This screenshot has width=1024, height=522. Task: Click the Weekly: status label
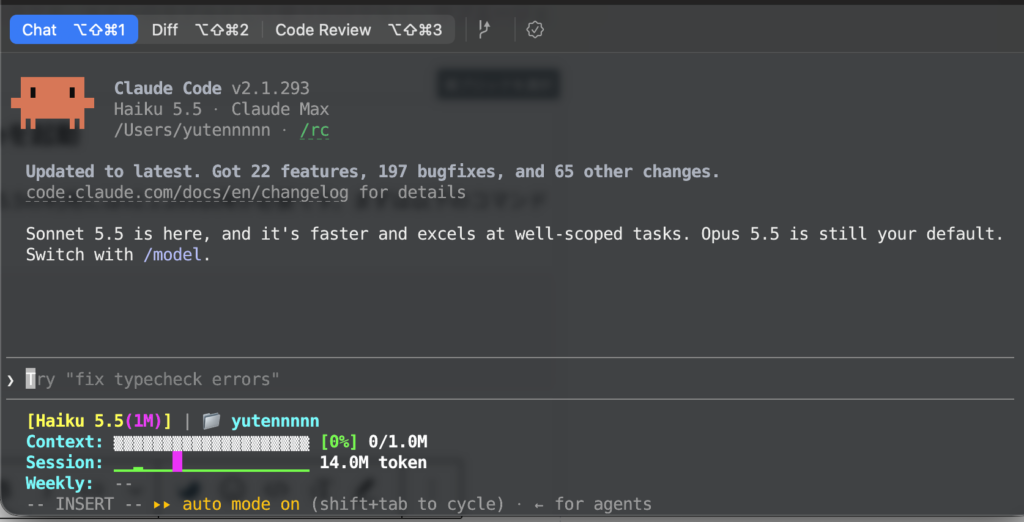60,483
